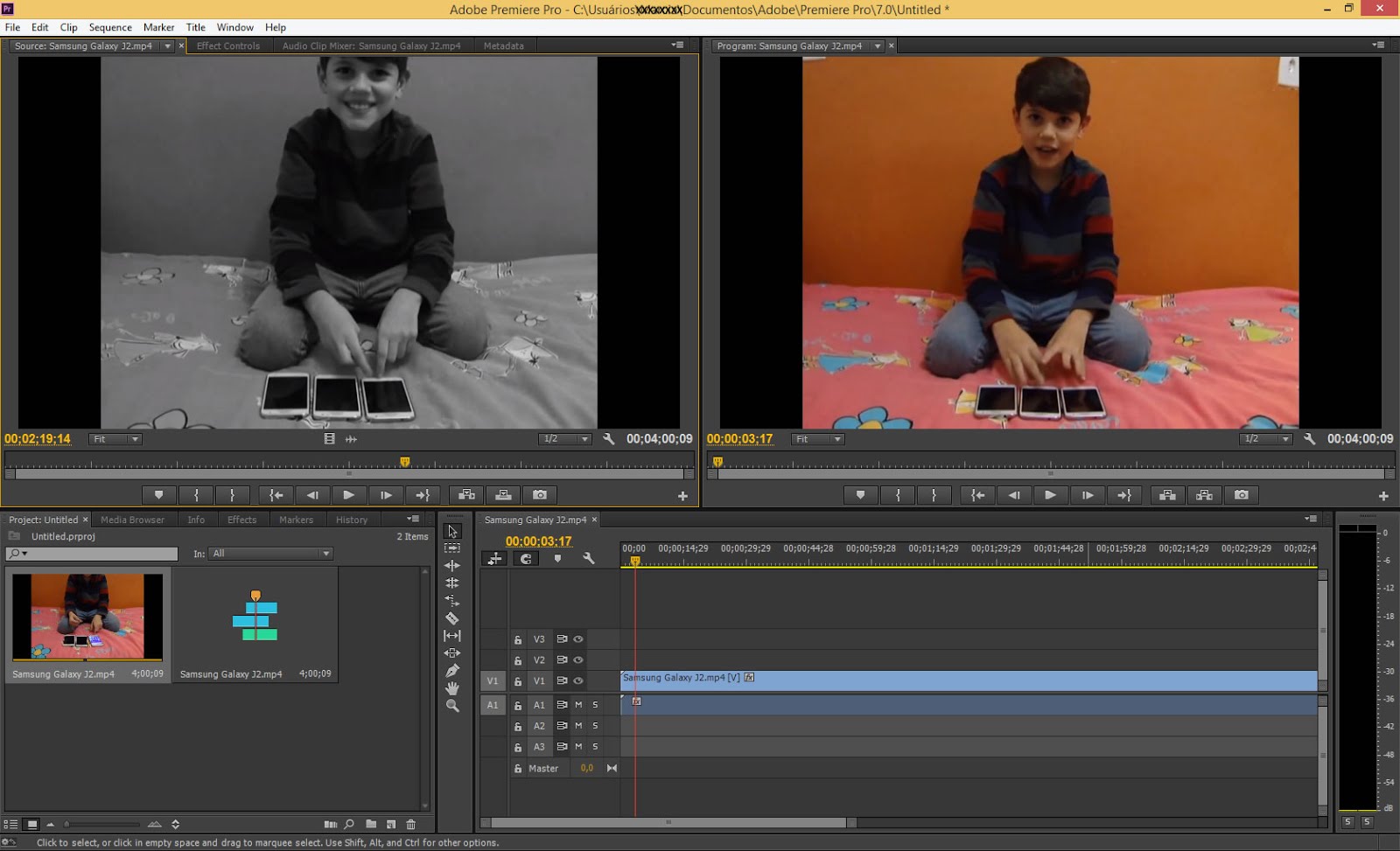Step forward one frame in Program monitor
The image size is (1400, 851).
click(1088, 495)
